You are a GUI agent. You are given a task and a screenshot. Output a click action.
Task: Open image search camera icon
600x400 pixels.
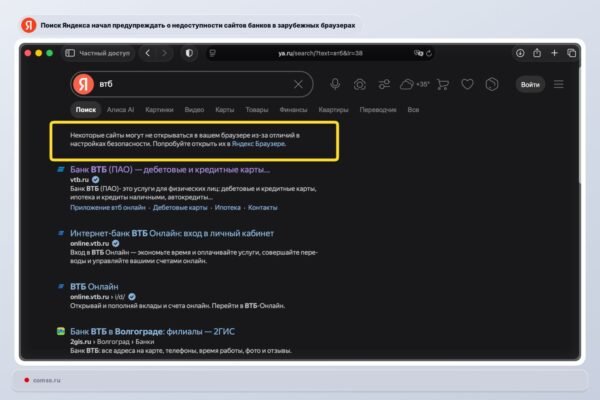pos(360,84)
